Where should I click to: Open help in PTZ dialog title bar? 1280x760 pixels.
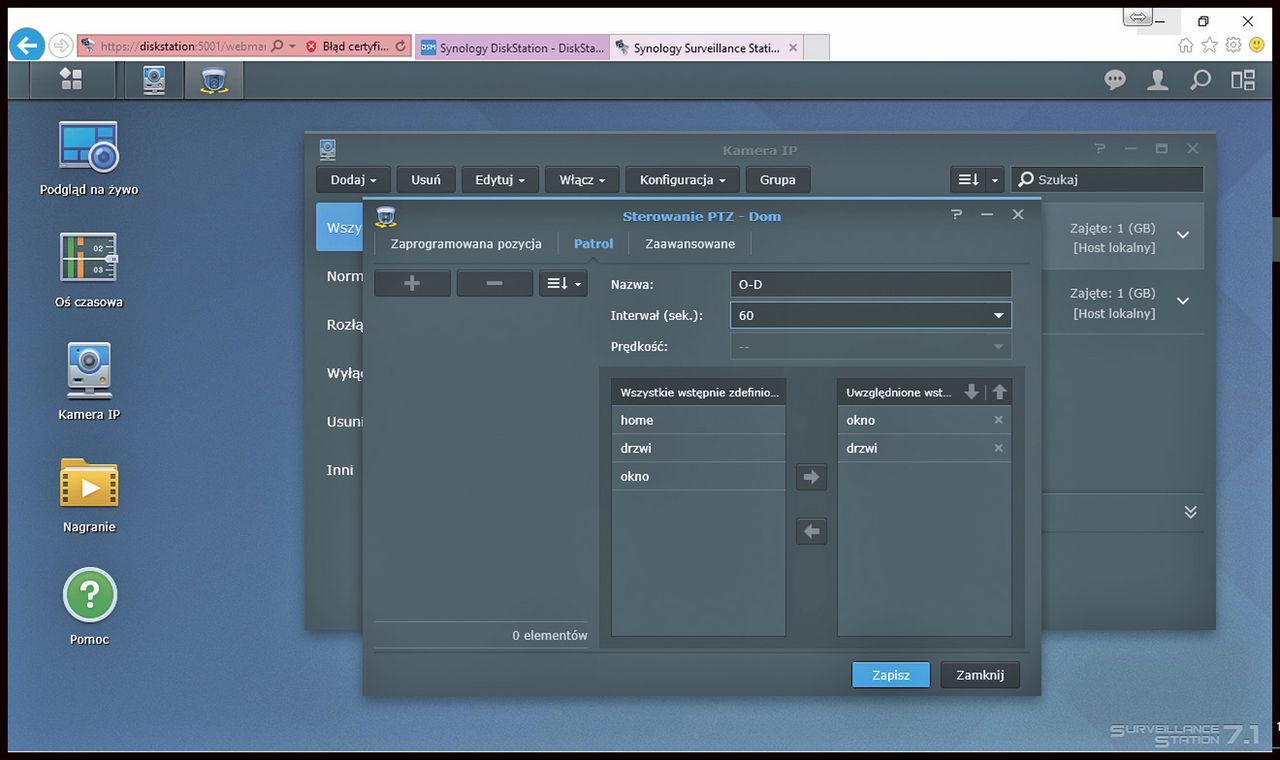[x=956, y=215]
